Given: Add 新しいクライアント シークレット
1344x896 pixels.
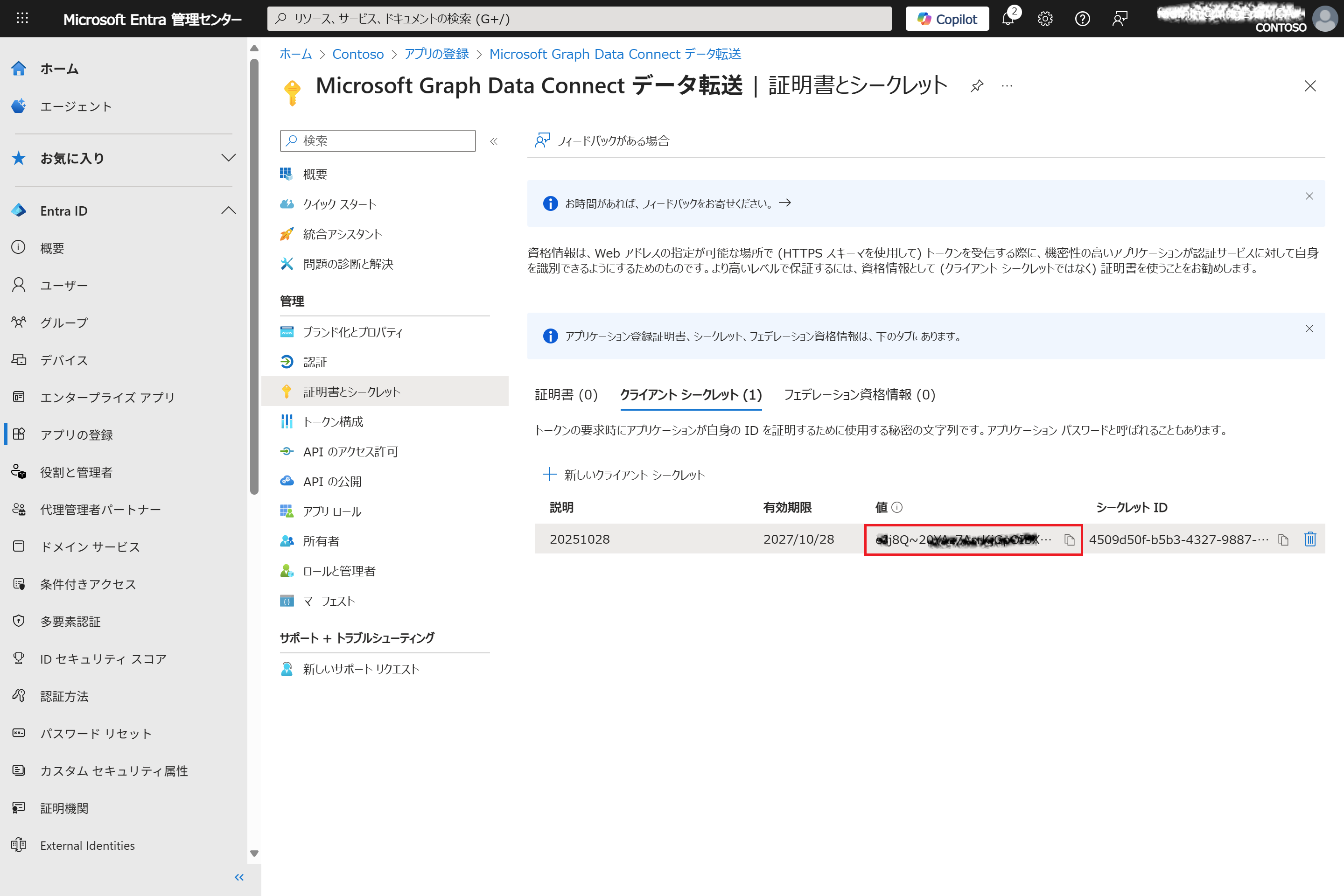Looking at the screenshot, I should tap(623, 475).
